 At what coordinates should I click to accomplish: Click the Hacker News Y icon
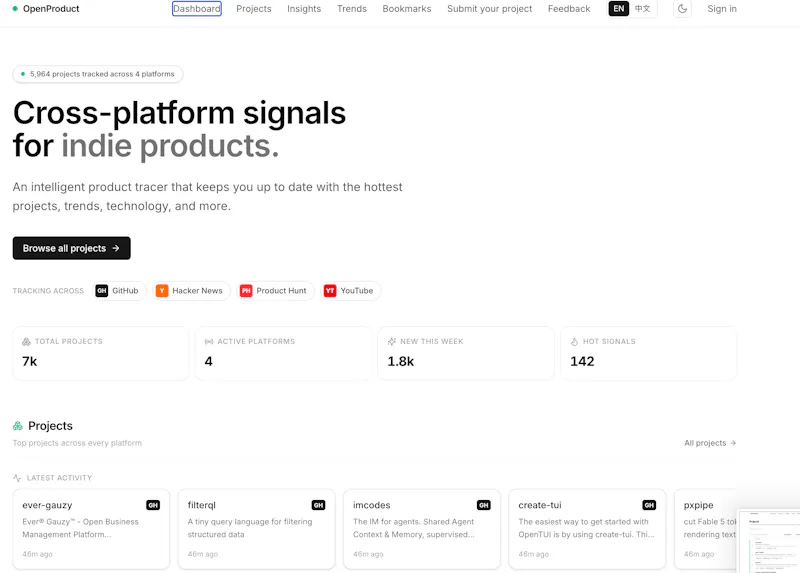point(162,291)
